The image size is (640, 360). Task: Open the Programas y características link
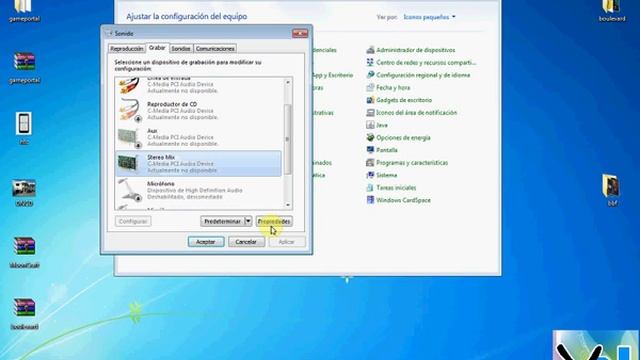point(412,162)
